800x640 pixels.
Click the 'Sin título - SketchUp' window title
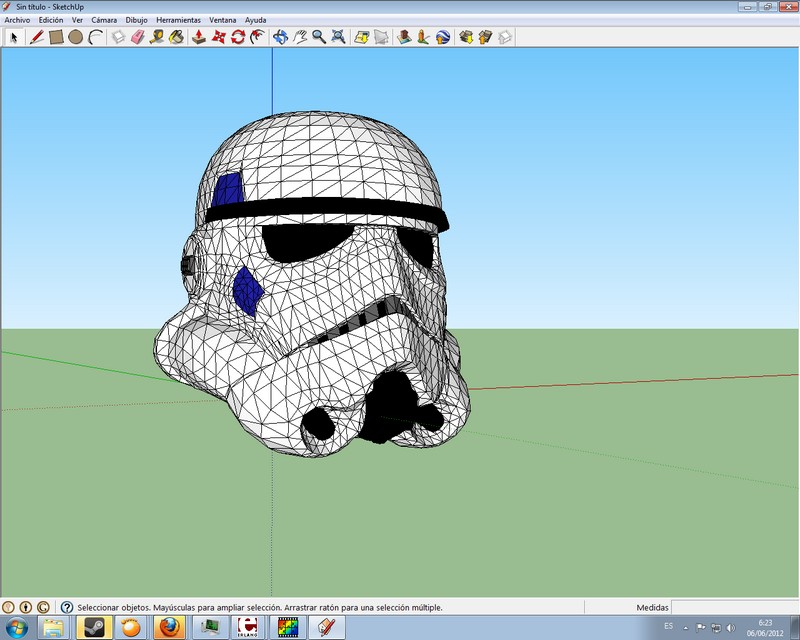click(50, 7)
